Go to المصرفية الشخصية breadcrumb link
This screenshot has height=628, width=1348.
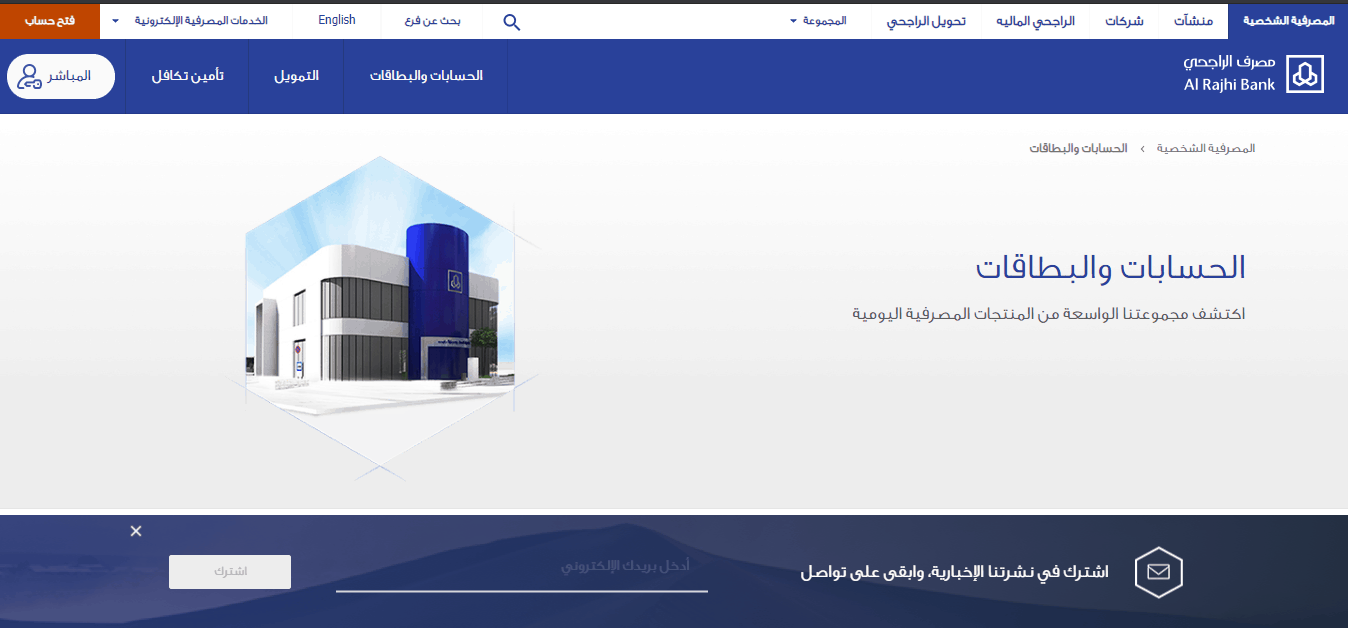(x=1206, y=148)
